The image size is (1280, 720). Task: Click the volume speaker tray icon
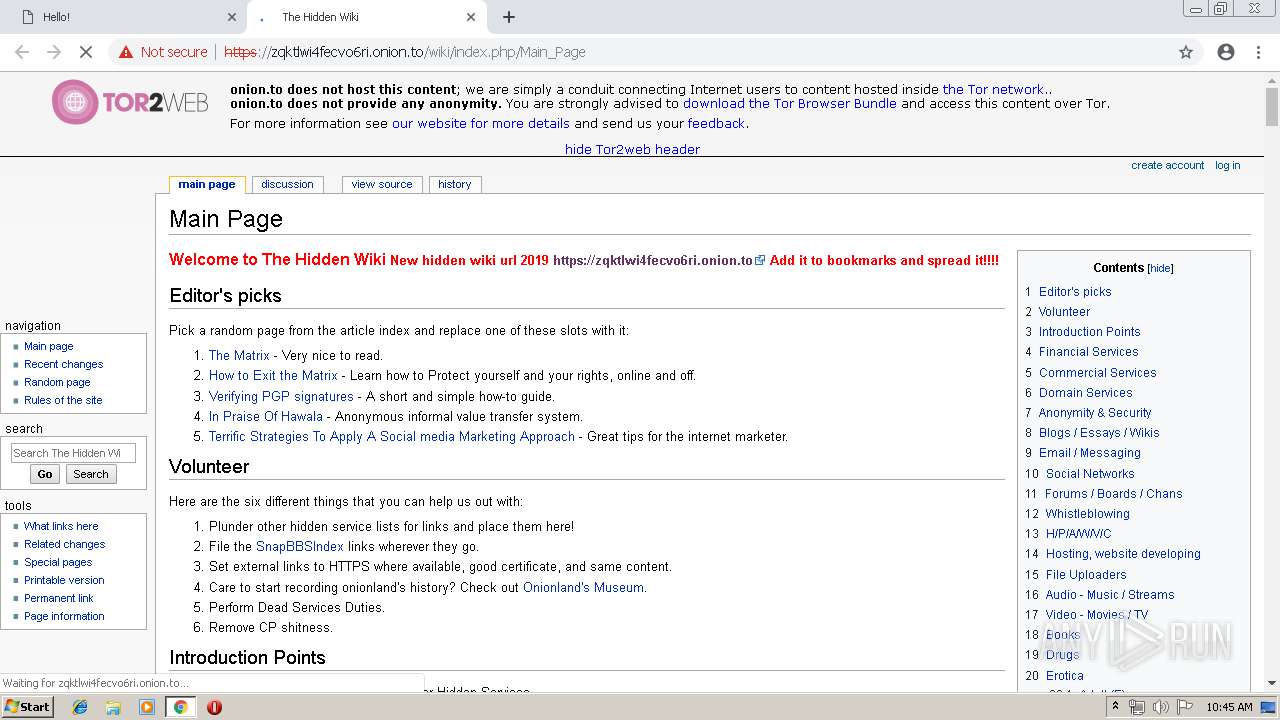tap(1160, 707)
